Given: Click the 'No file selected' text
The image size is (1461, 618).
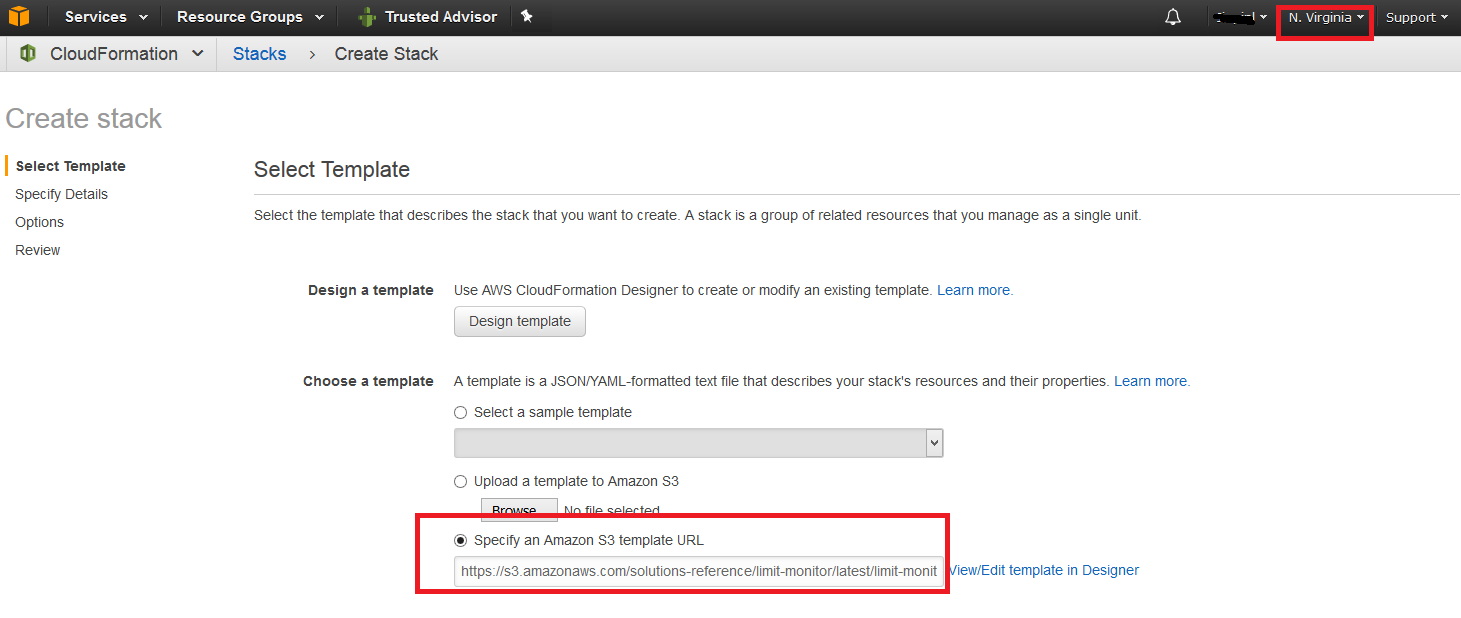Looking at the screenshot, I should coord(612,511).
